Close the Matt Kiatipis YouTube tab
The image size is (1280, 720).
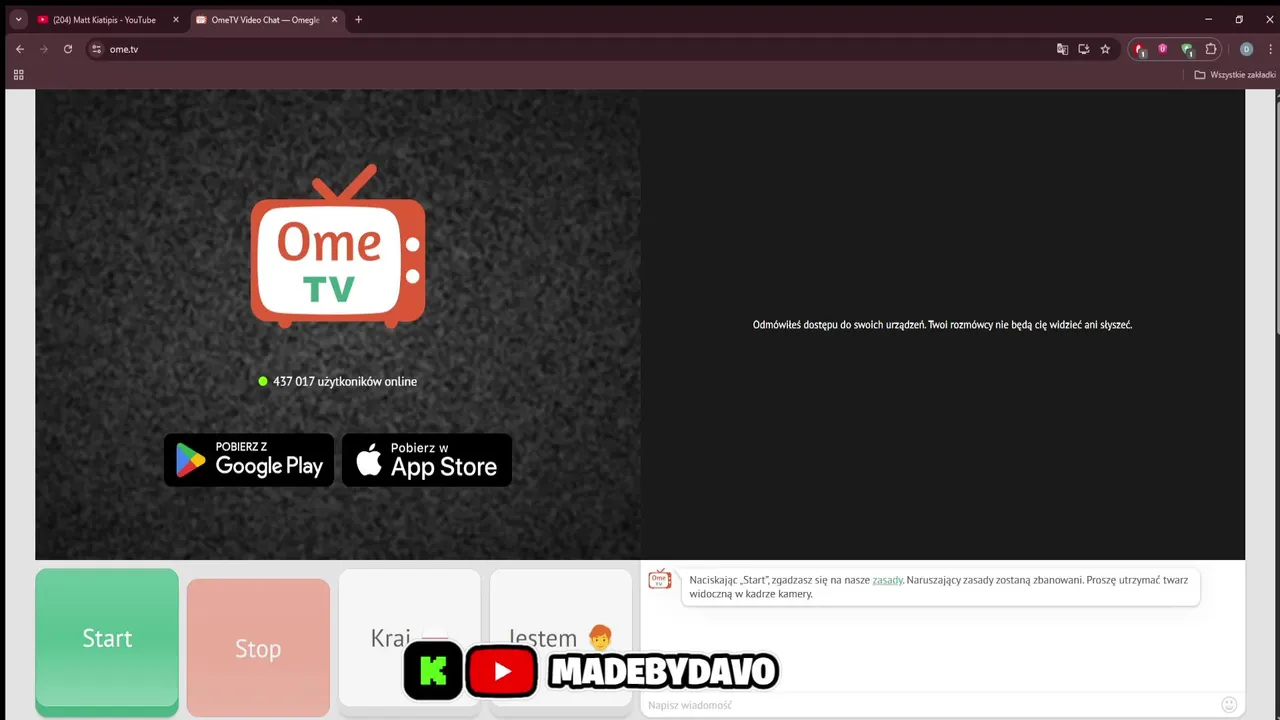point(175,20)
